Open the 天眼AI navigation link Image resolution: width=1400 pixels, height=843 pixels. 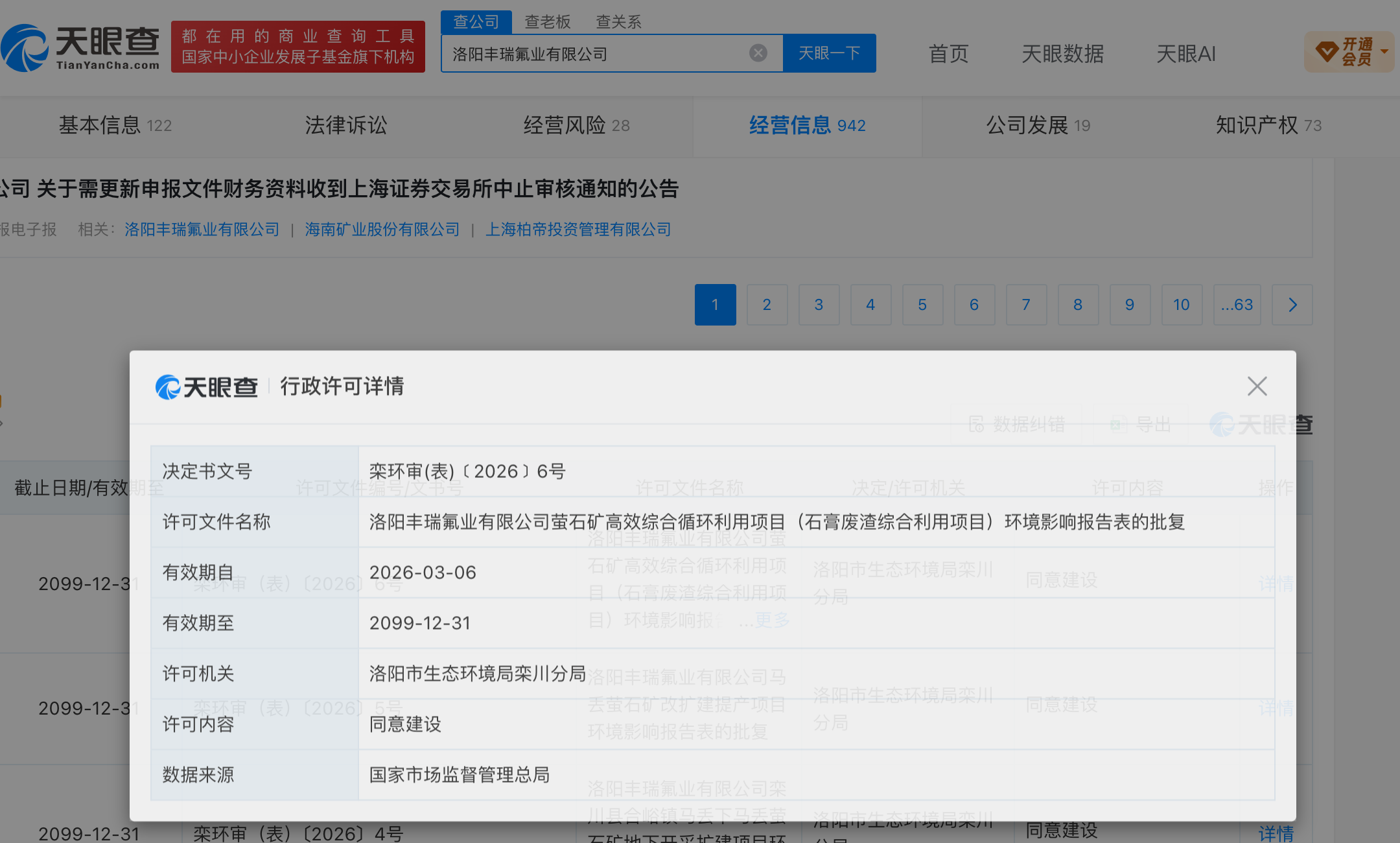1186,54
